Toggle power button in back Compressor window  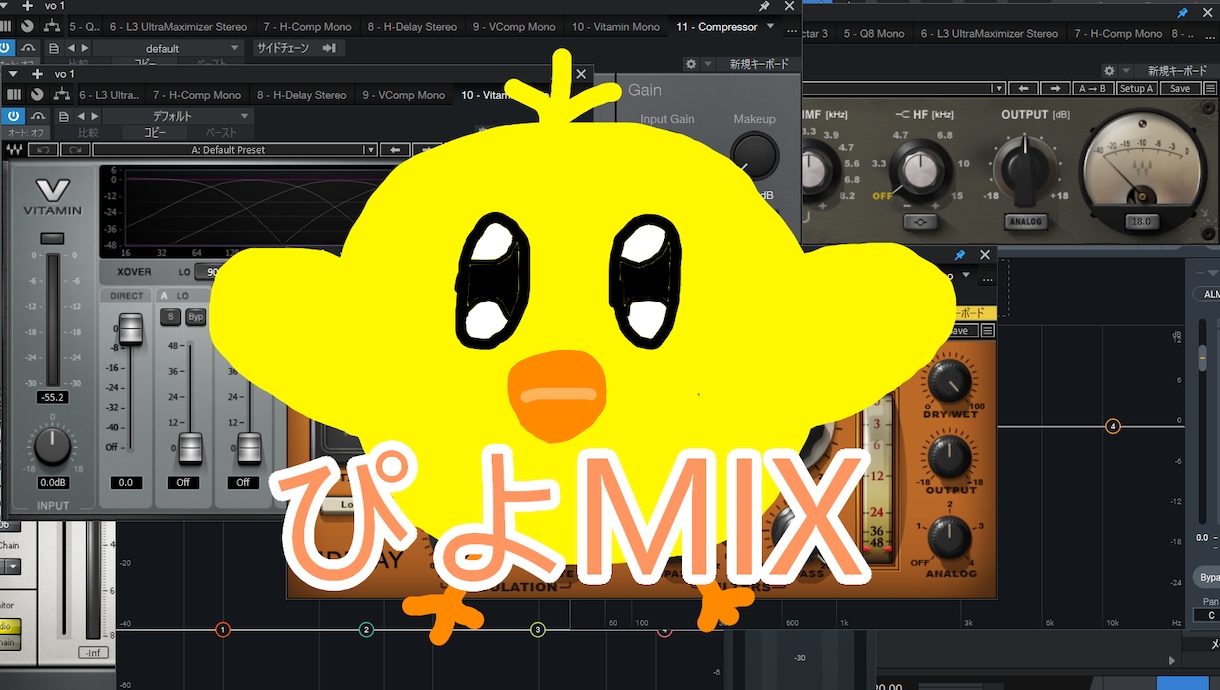[x=5, y=48]
